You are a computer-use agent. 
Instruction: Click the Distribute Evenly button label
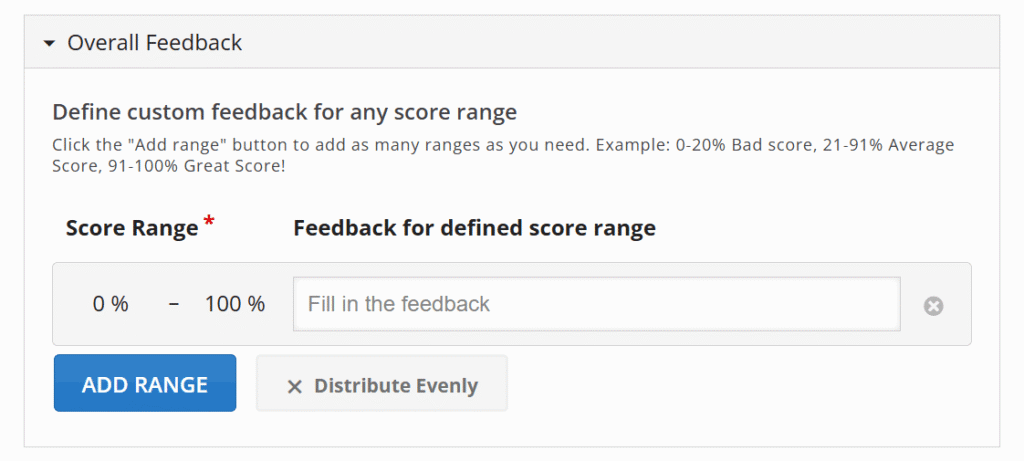pos(396,385)
